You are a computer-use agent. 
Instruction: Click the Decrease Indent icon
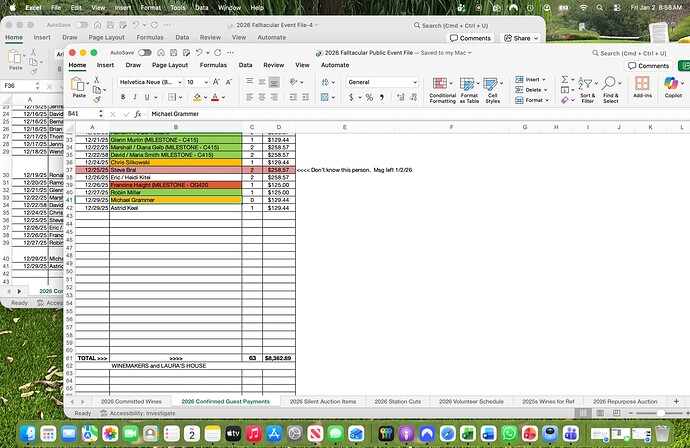[293, 97]
